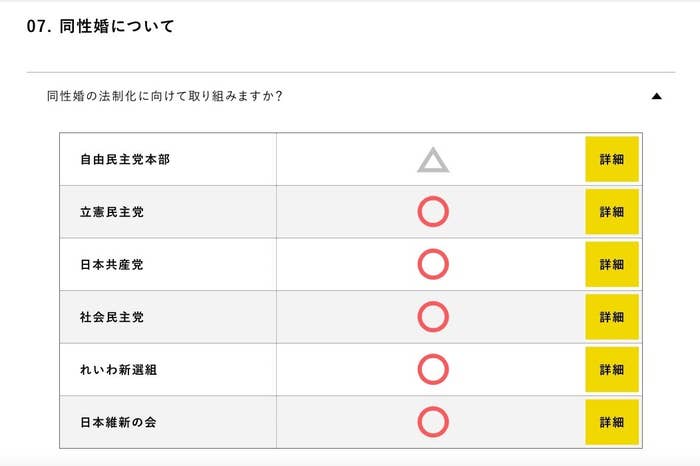Collapse the 同性婚の法制化 question with the triangle arrow
This screenshot has height=466, width=700.
[x=656, y=96]
